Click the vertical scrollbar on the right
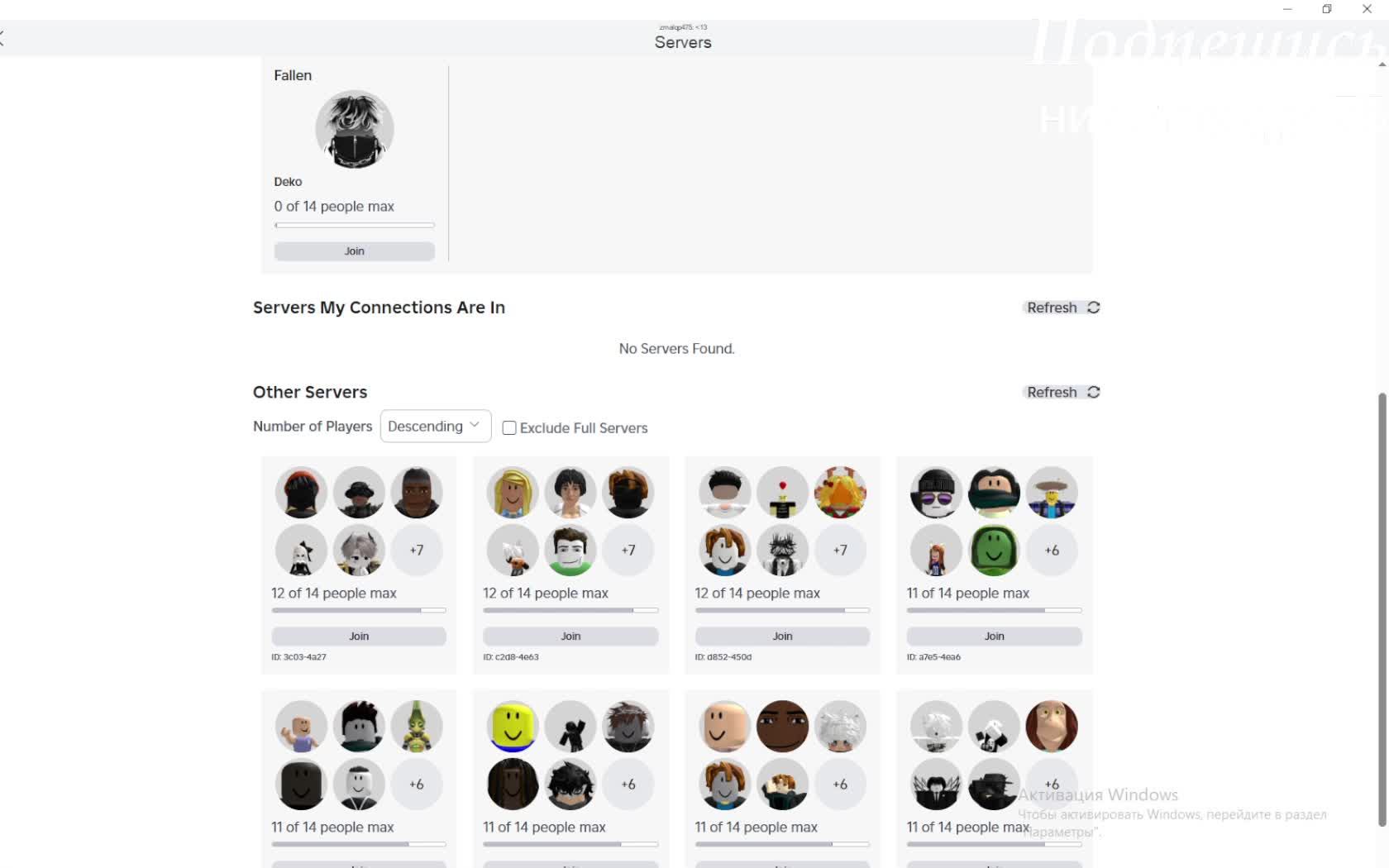Viewport: 1389px width, 868px height. click(x=1382, y=610)
